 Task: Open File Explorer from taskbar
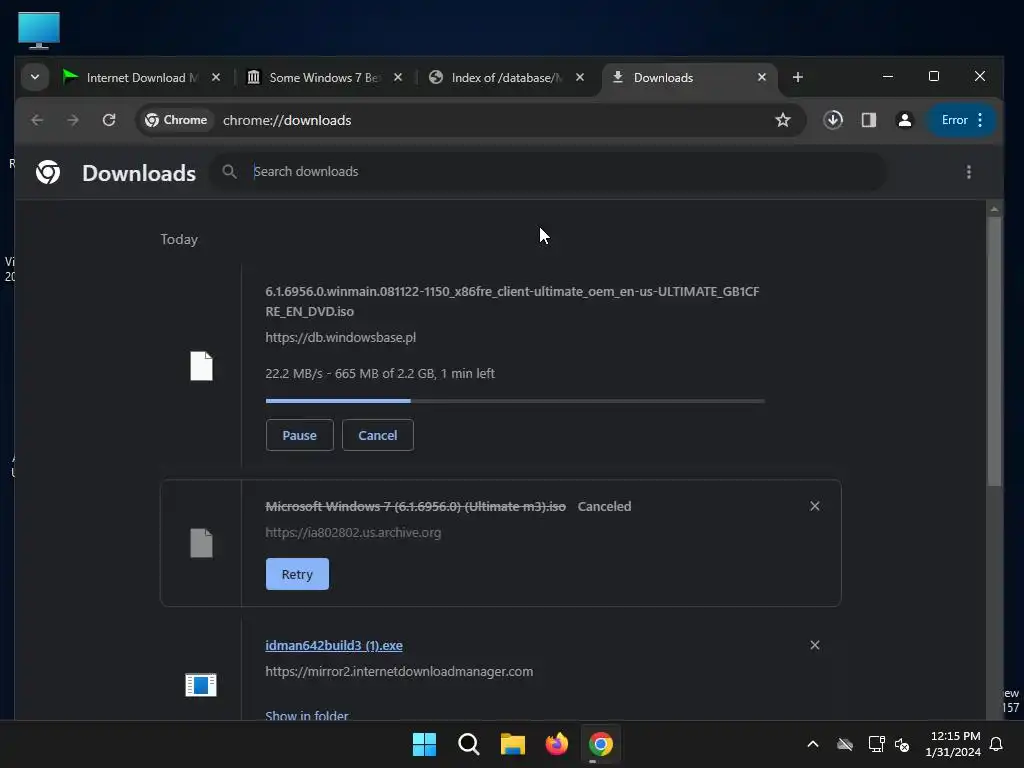click(513, 744)
